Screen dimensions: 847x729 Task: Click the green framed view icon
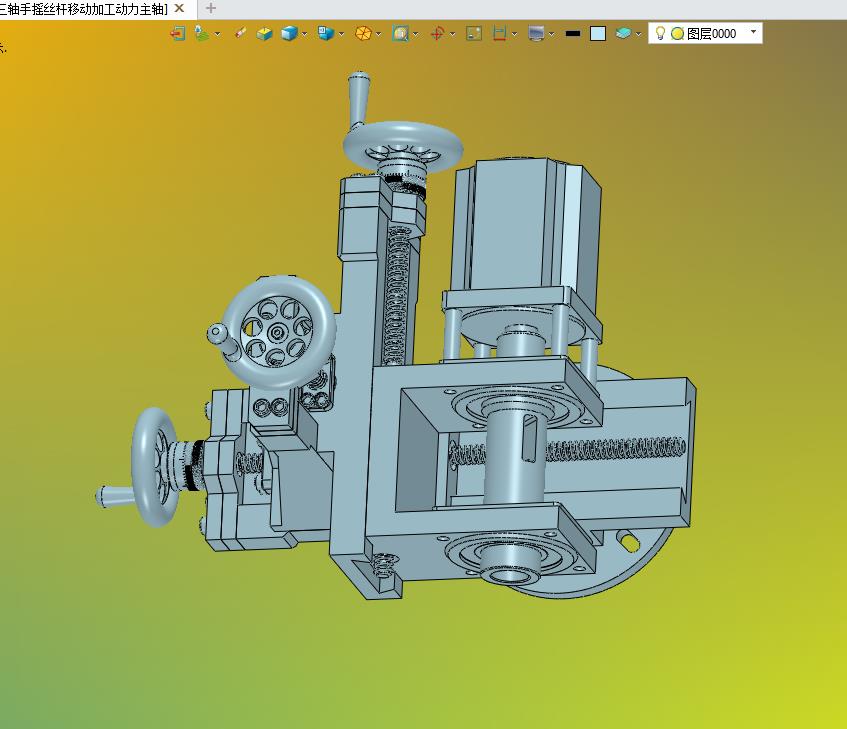(474, 33)
